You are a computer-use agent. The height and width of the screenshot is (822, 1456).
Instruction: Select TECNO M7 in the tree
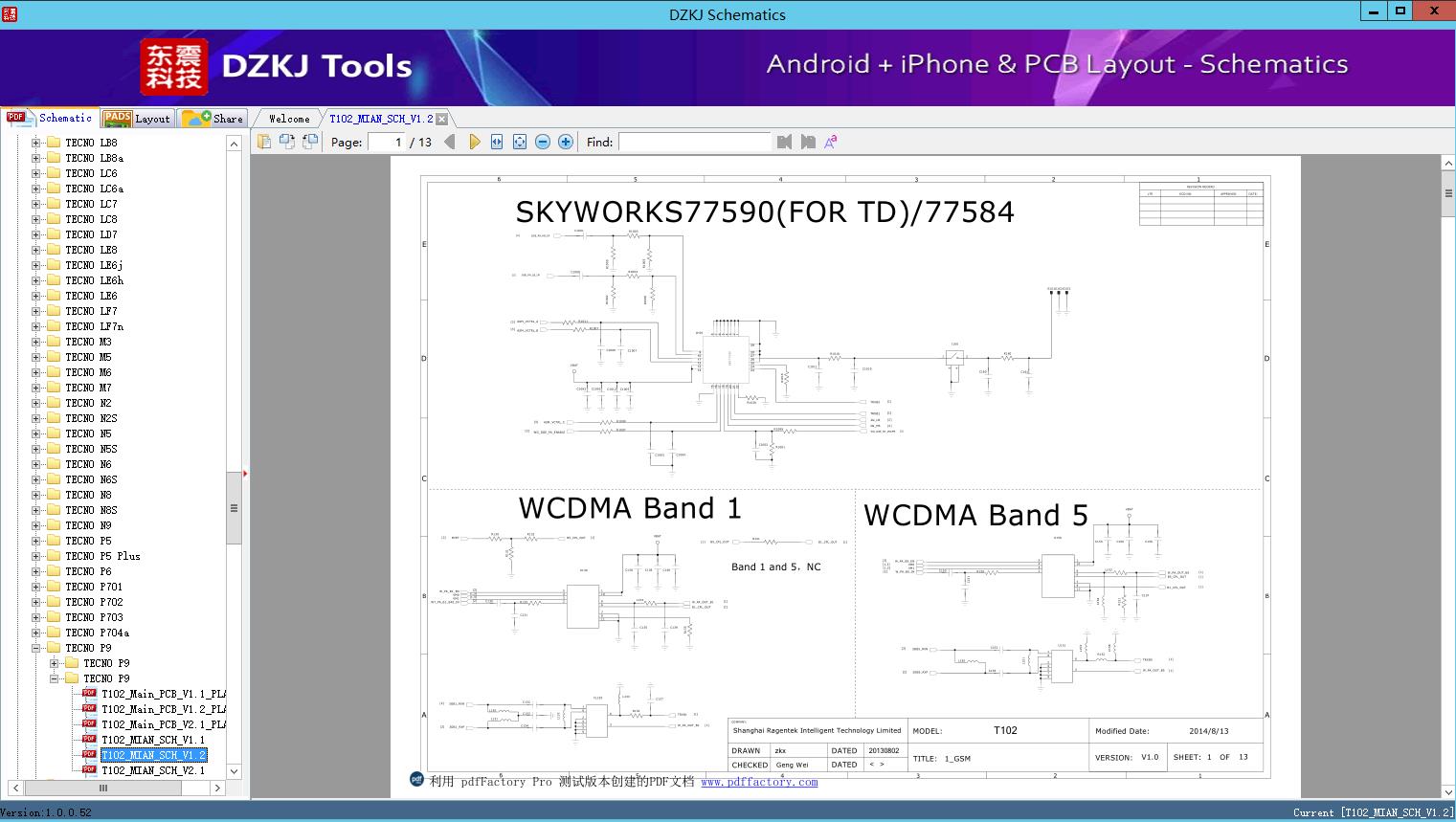click(x=88, y=388)
